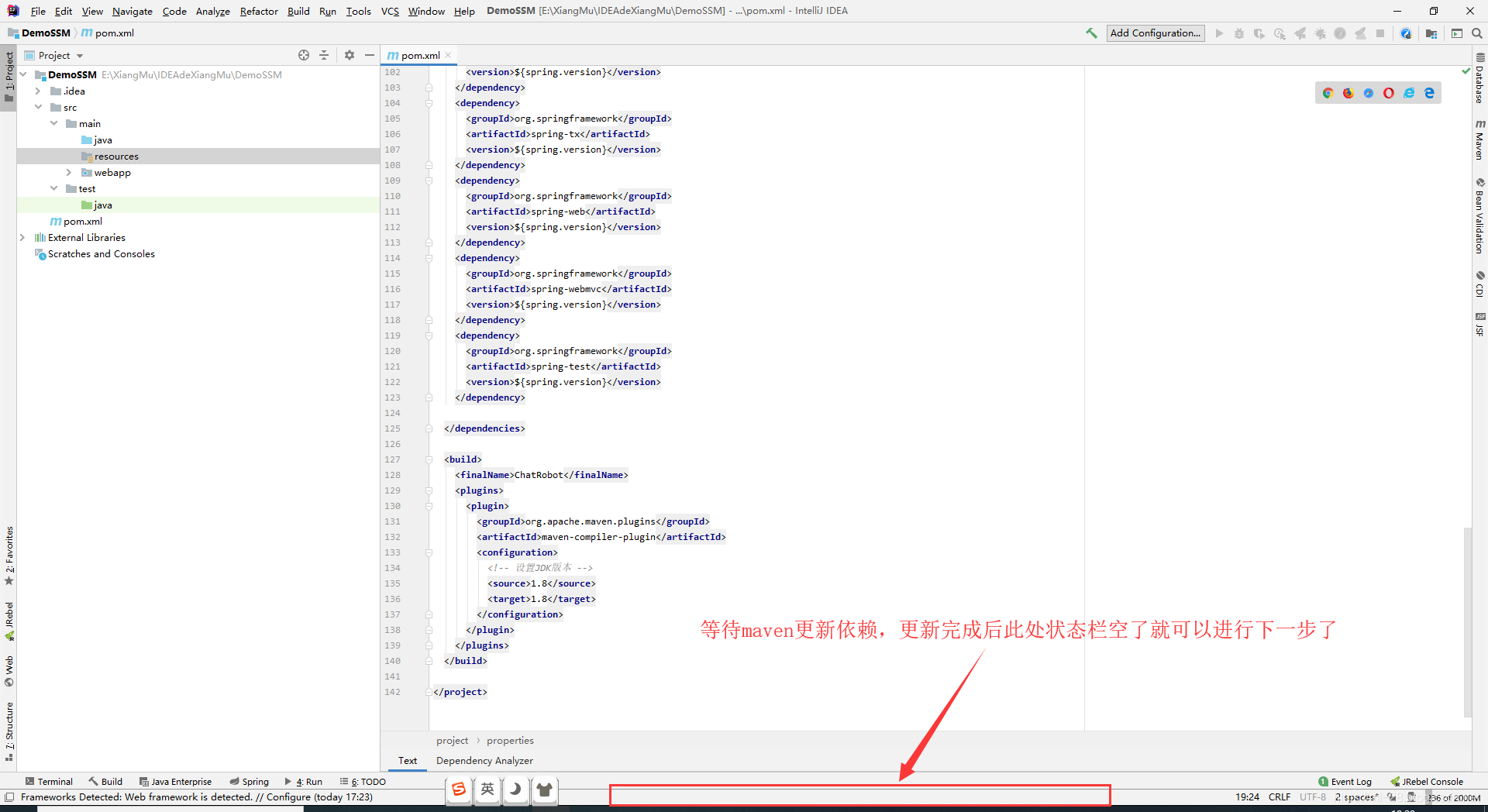Open the Navigate menu
The height and width of the screenshot is (812, 1488).
[x=133, y=11]
